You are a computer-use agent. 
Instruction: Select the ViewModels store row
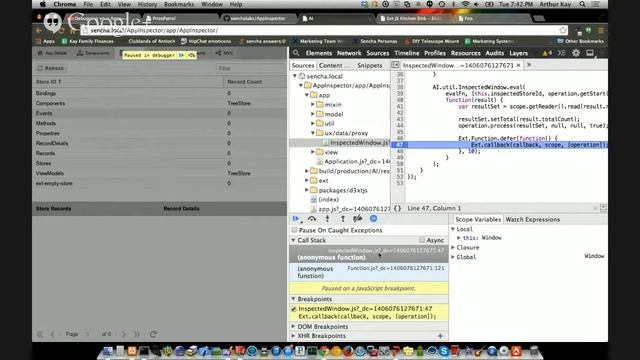pos(160,173)
